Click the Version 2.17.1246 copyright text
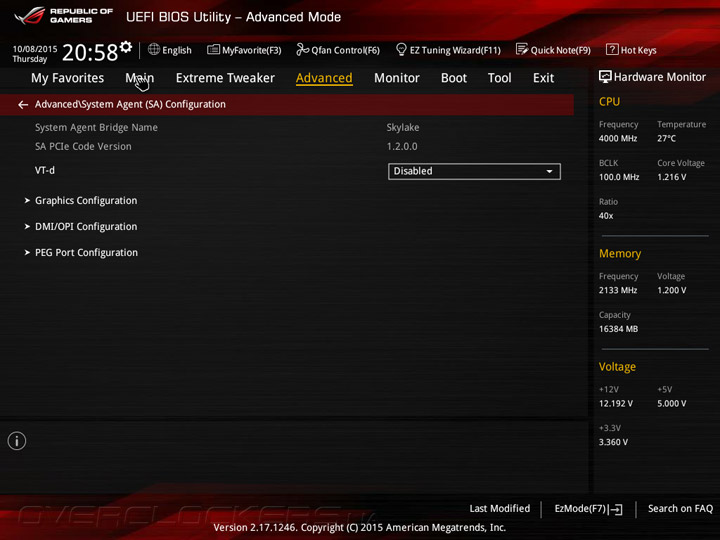 point(360,527)
